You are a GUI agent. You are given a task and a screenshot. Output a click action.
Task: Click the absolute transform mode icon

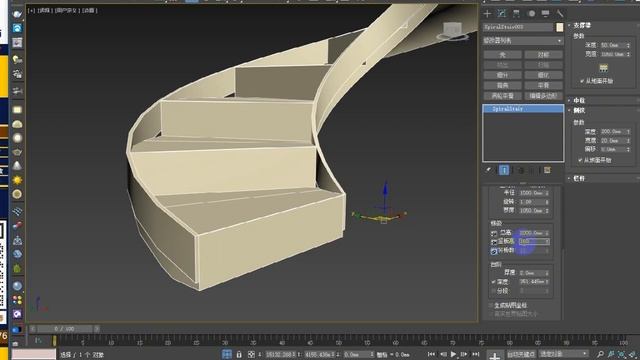click(x=251, y=354)
